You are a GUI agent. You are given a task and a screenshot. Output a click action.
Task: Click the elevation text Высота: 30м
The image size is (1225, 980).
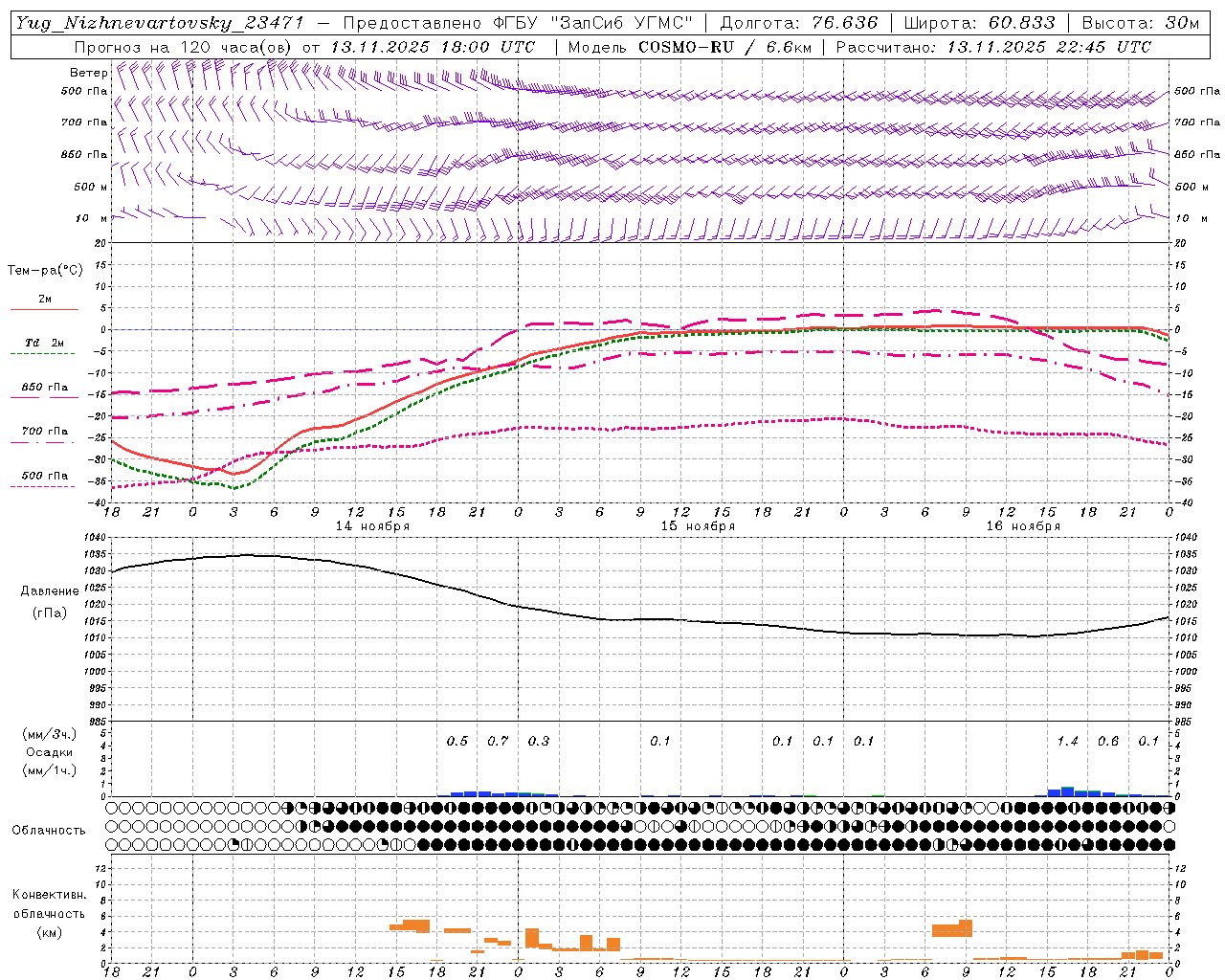(x=1141, y=23)
